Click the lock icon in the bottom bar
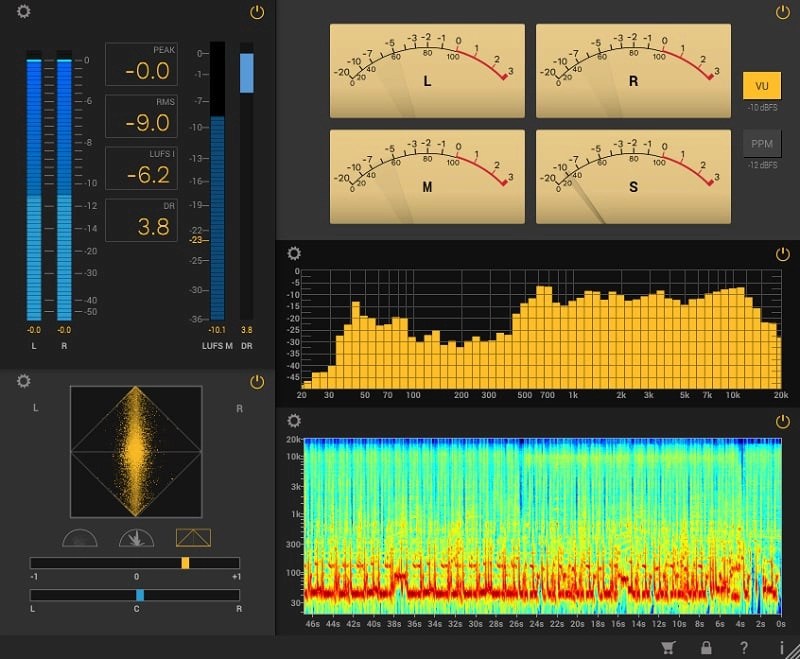Image resolution: width=800 pixels, height=659 pixels. point(704,646)
